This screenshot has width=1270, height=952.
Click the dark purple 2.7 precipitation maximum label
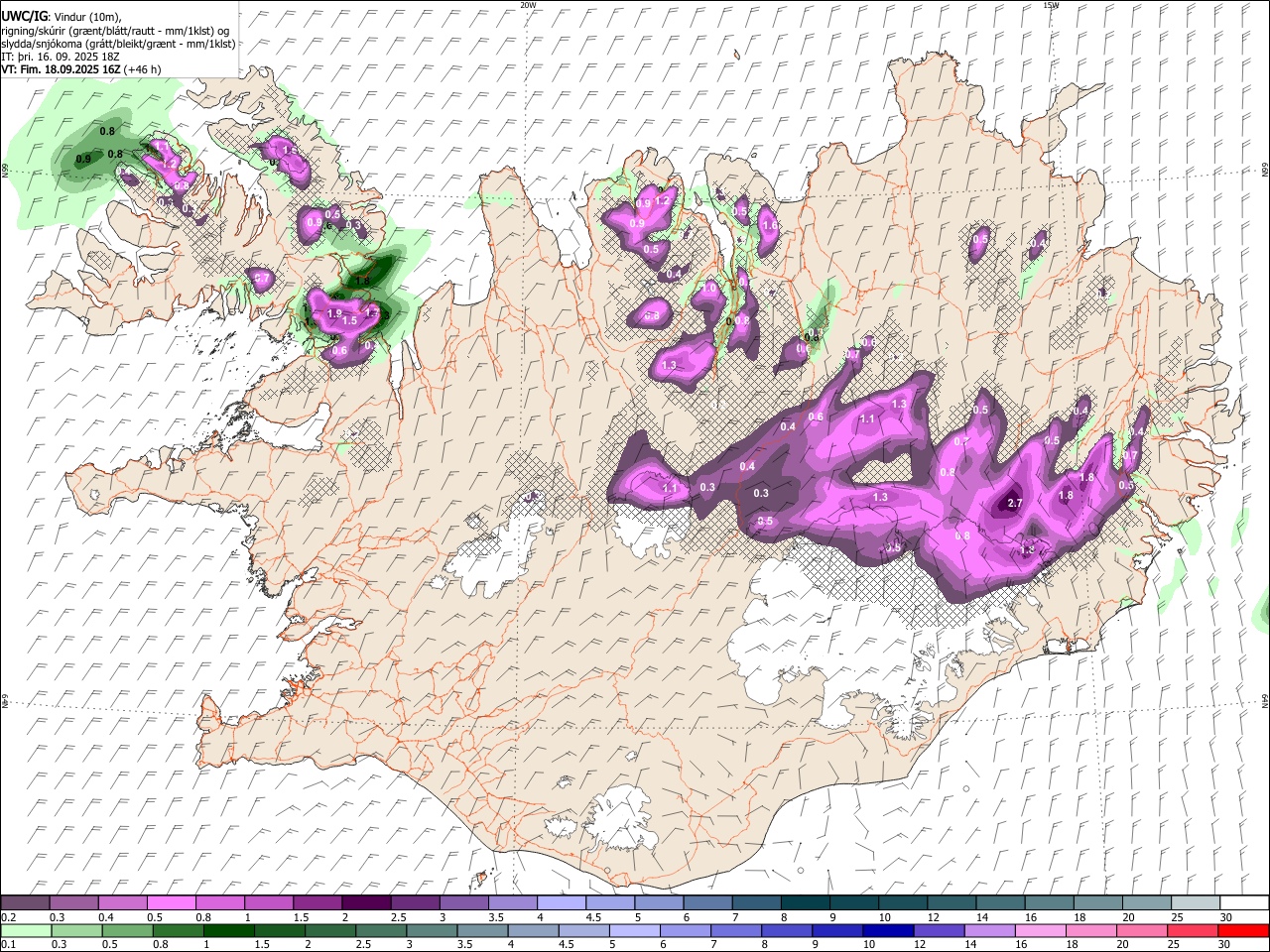point(1014,503)
